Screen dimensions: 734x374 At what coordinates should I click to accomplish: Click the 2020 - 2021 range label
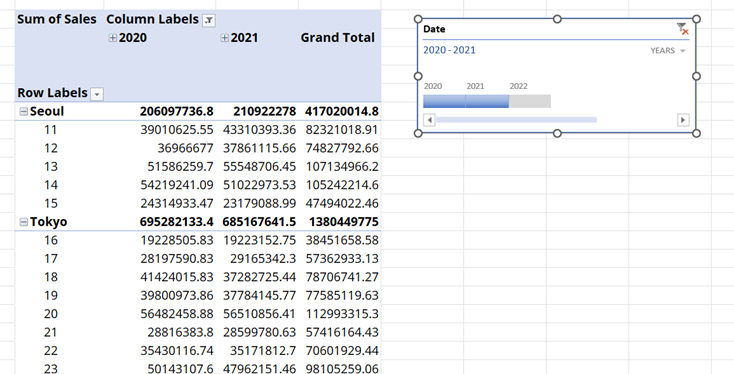(449, 50)
